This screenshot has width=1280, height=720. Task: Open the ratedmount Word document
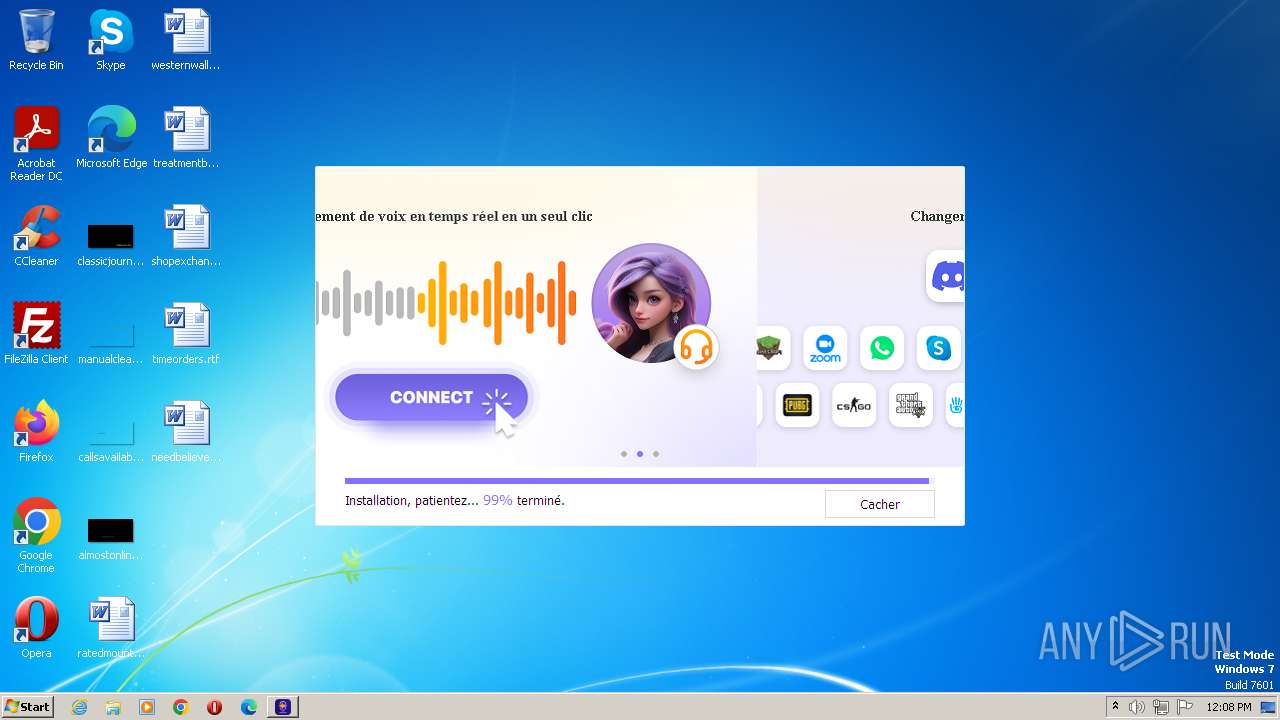(x=110, y=628)
